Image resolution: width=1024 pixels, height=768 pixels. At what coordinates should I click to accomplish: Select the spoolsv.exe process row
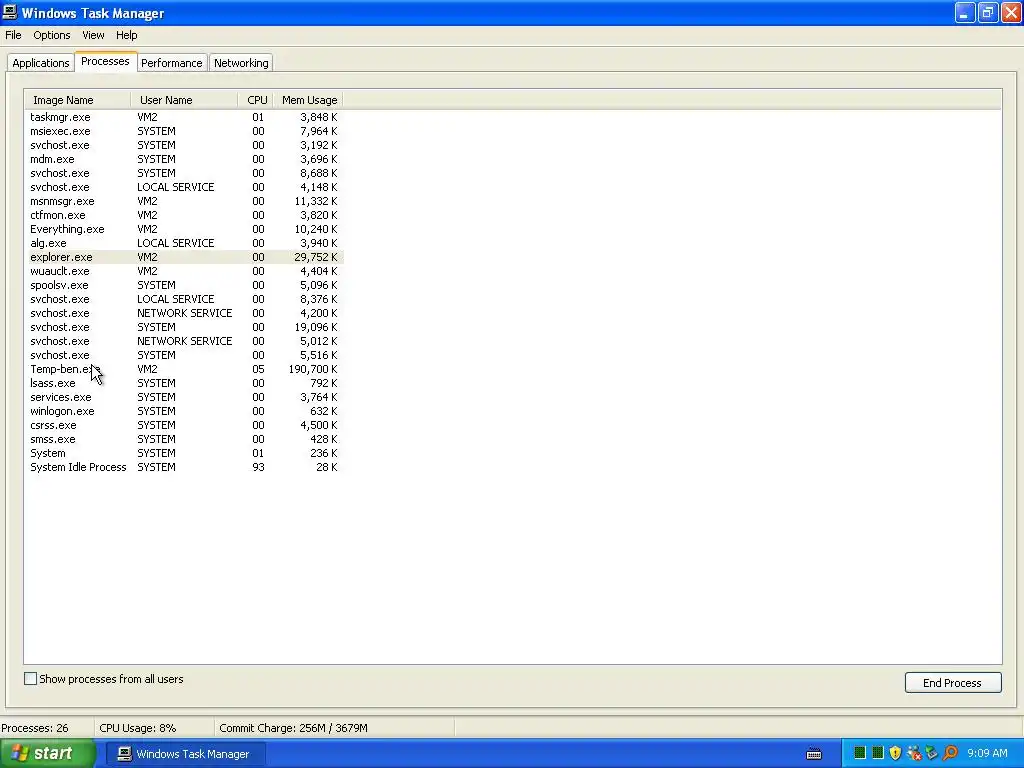click(184, 285)
